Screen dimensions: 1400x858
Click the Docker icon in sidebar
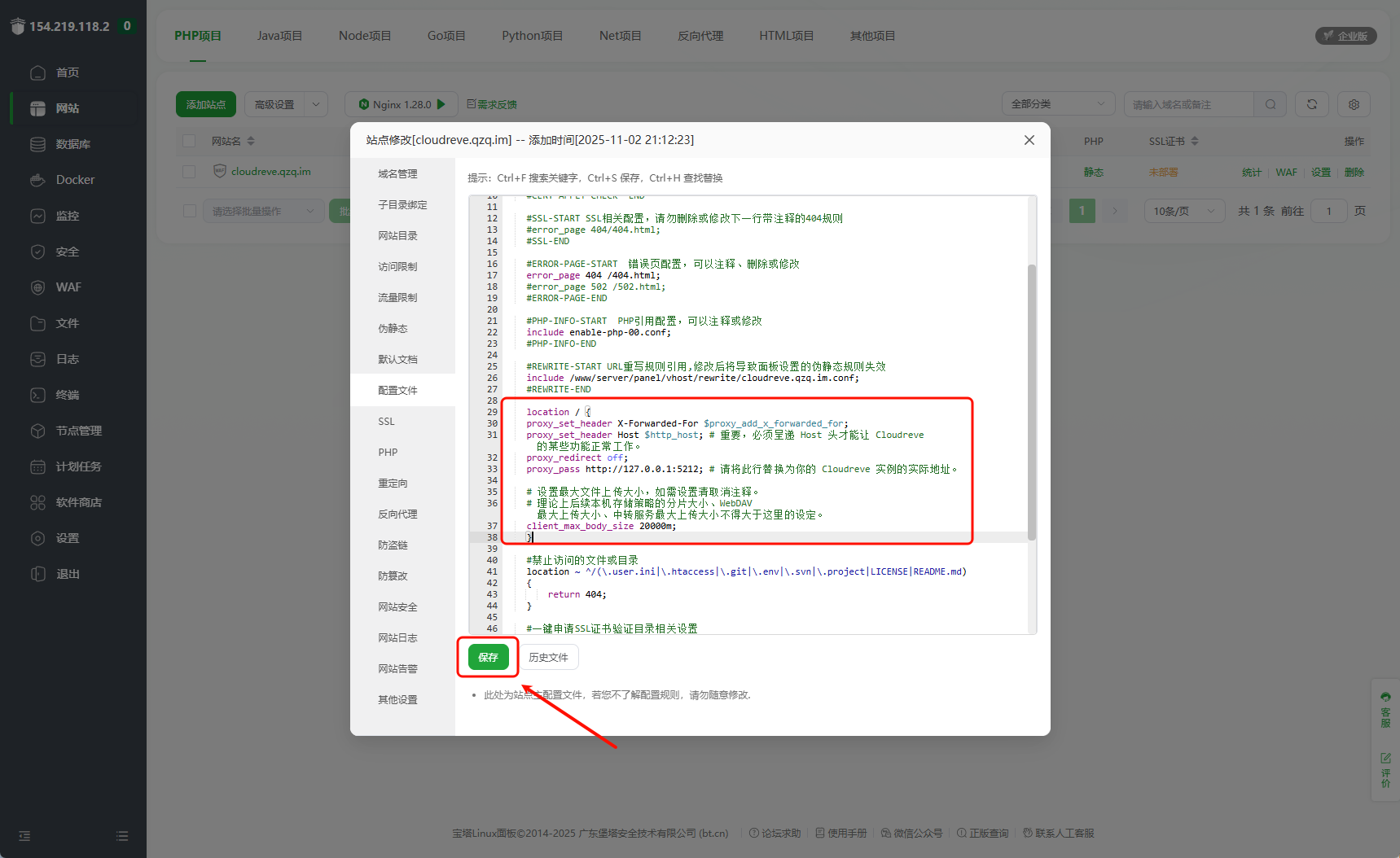coord(37,180)
